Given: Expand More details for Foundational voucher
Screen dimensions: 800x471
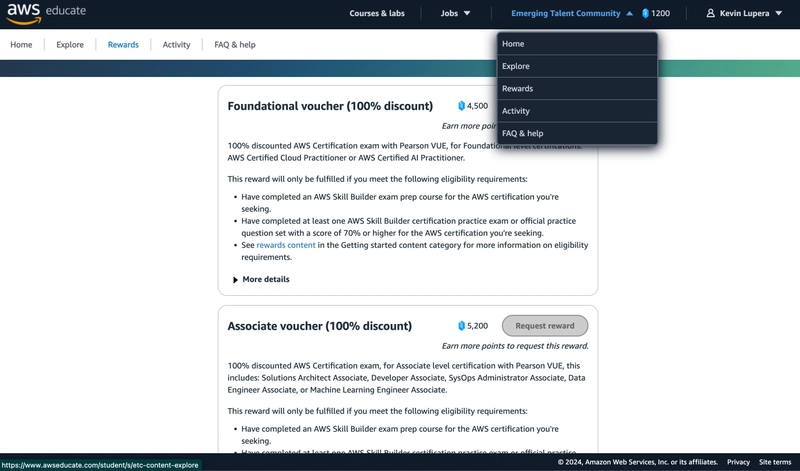Looking at the screenshot, I should [x=261, y=279].
